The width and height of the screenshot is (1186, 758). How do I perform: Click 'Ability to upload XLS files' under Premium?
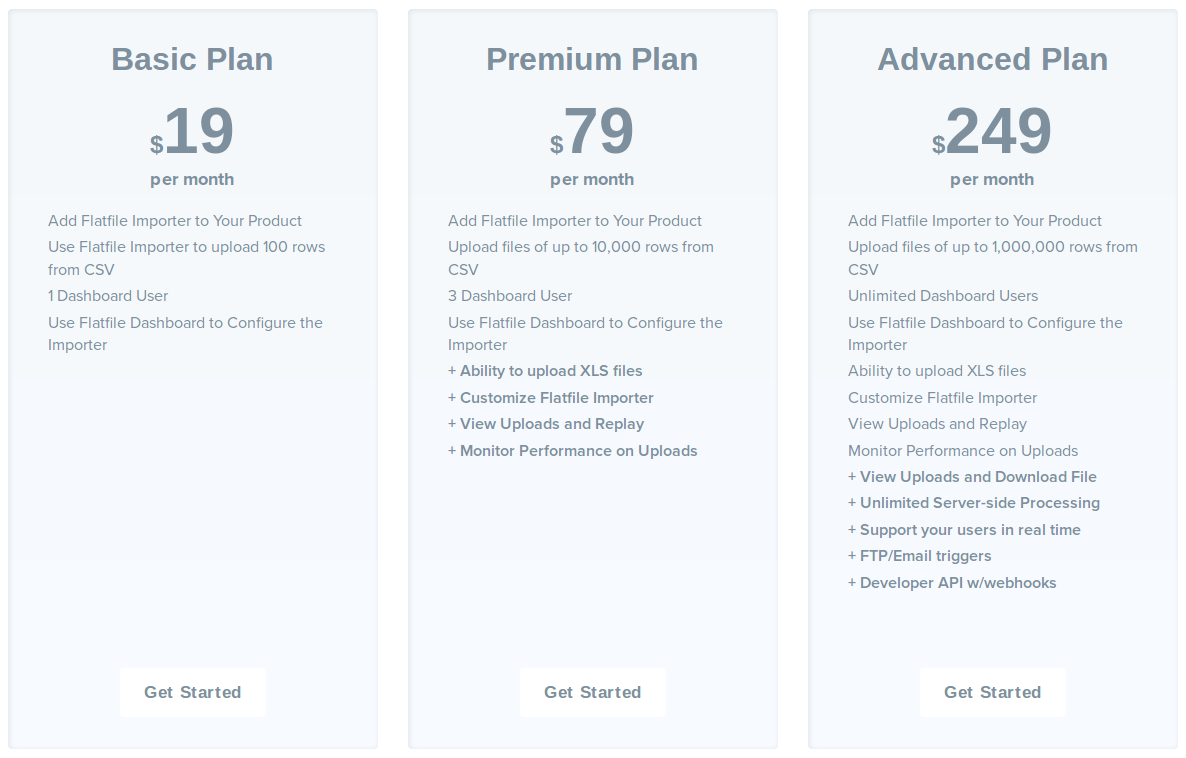(x=545, y=370)
